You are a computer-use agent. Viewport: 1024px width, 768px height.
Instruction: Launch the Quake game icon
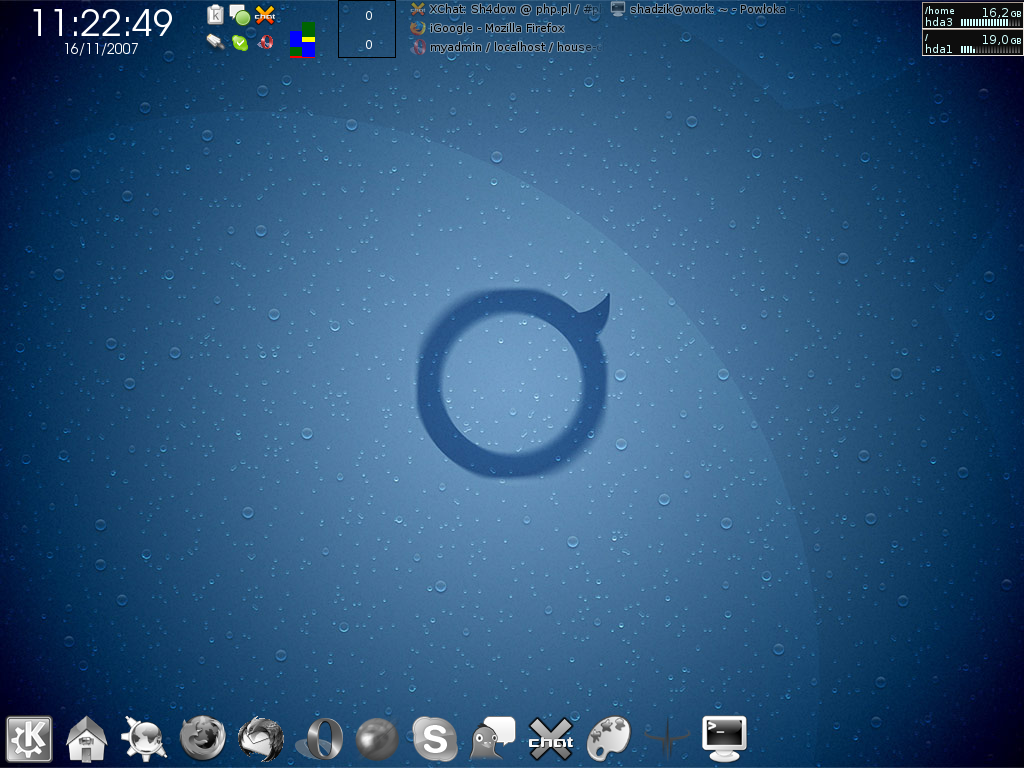click(667, 739)
